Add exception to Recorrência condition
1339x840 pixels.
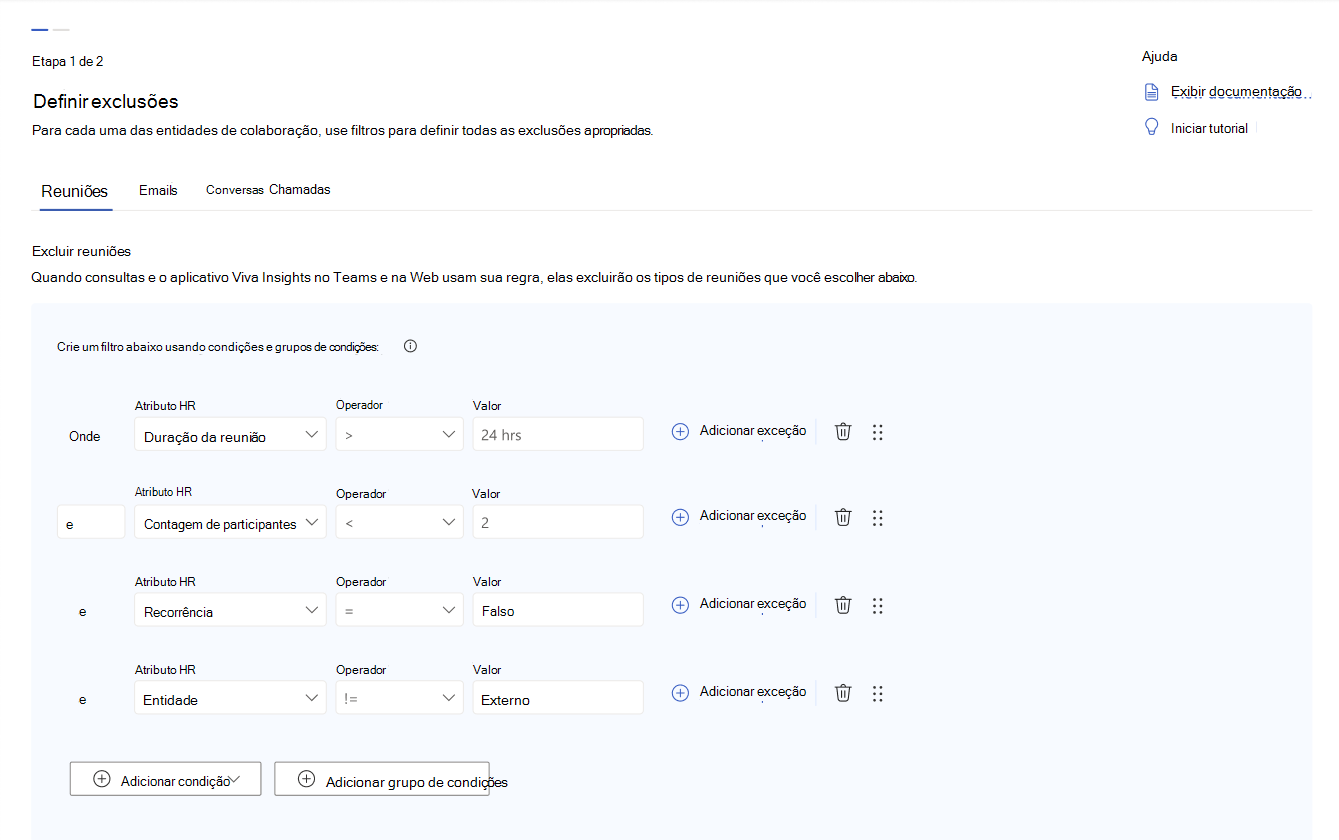[x=739, y=605]
